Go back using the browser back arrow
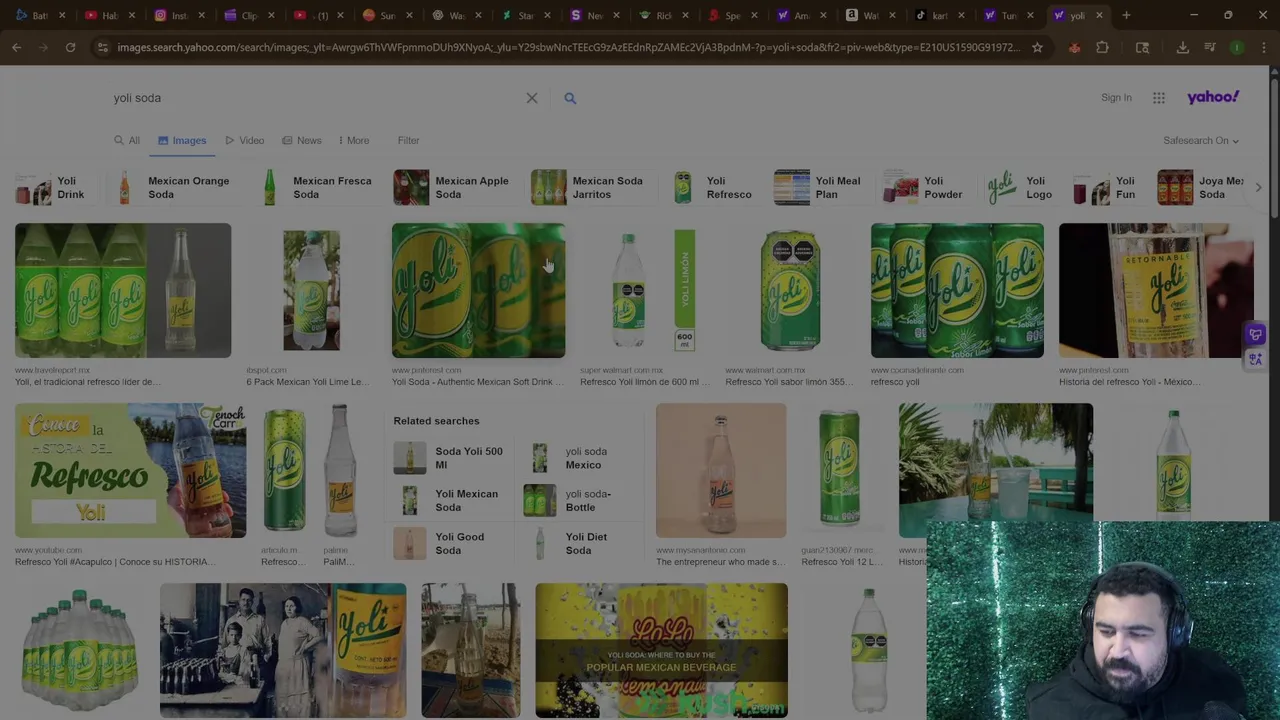 click(x=17, y=47)
